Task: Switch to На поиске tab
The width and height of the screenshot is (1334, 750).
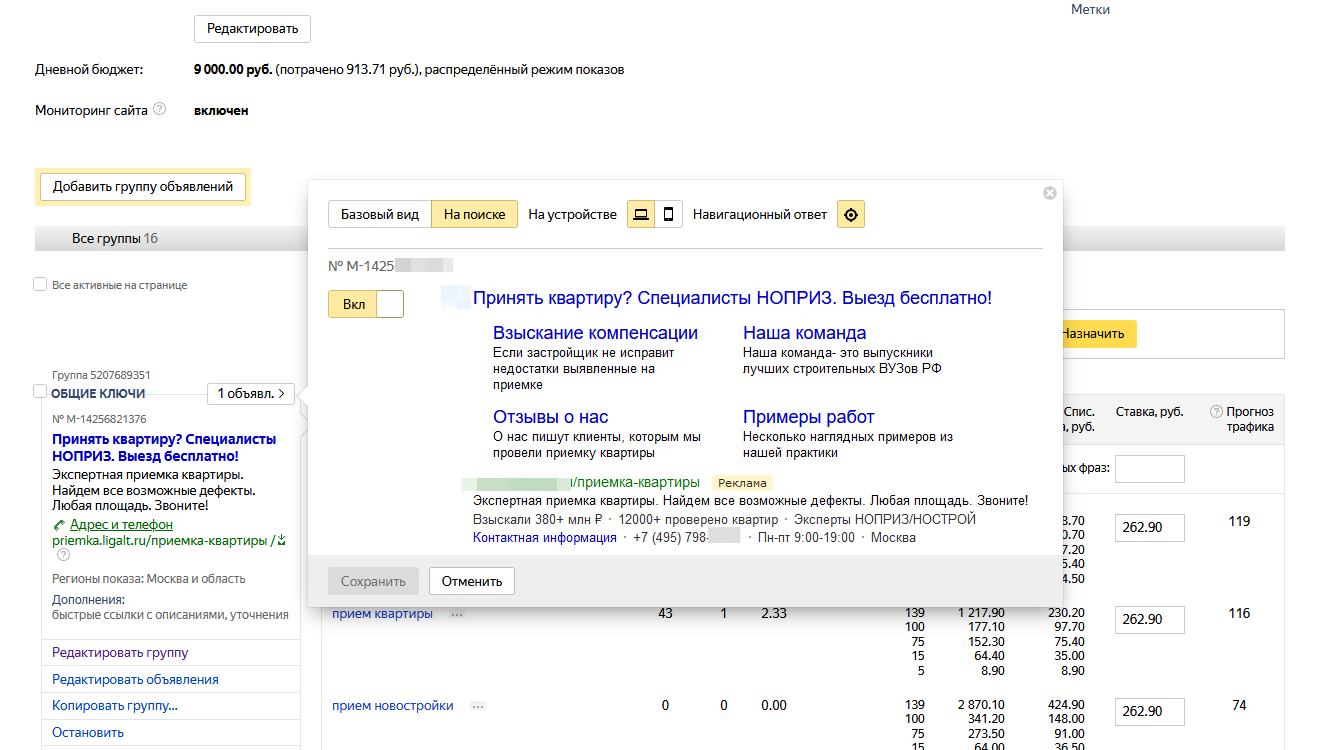Action: click(475, 214)
